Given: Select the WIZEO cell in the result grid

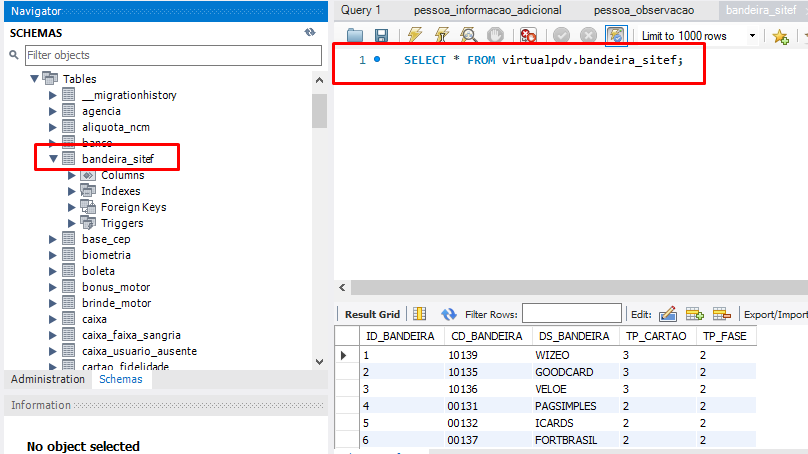Looking at the screenshot, I should 575,355.
